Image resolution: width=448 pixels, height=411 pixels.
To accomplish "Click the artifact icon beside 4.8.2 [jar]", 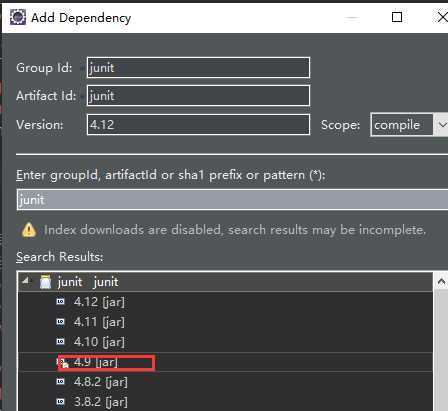I will tap(60, 381).
